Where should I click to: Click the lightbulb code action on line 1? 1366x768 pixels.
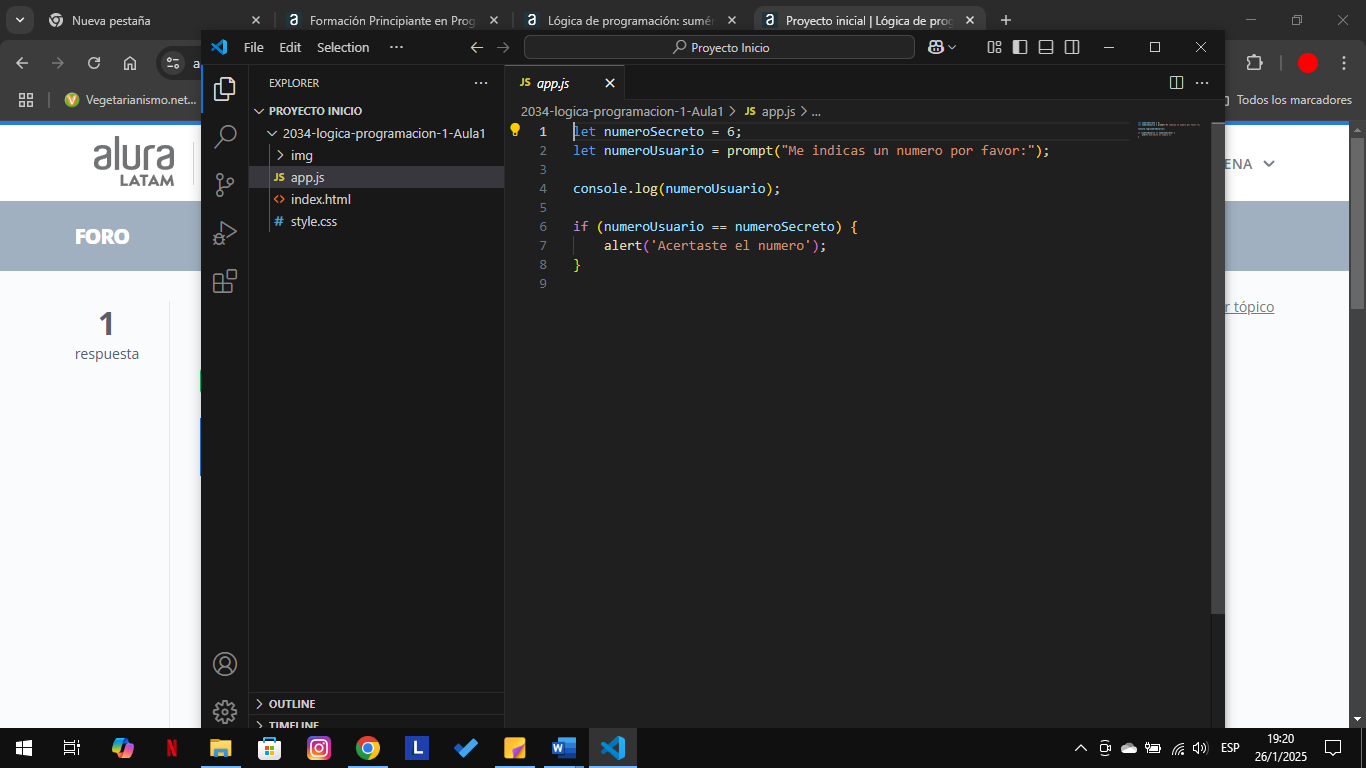pos(516,130)
